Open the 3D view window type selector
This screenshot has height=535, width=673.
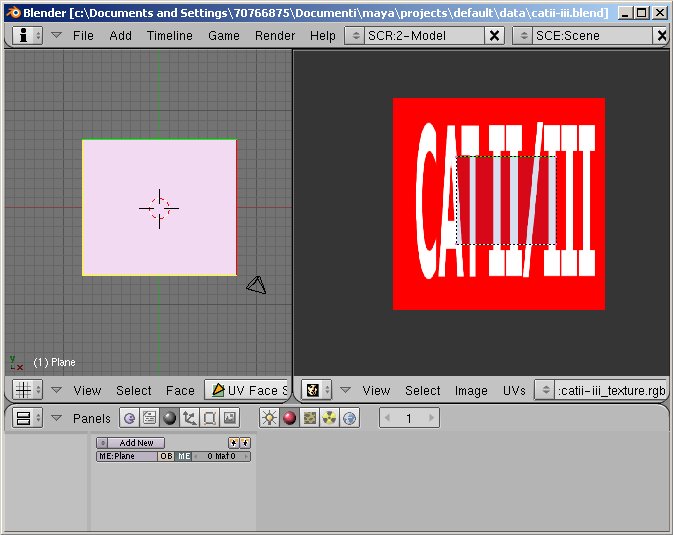pyautogui.click(x=27, y=390)
